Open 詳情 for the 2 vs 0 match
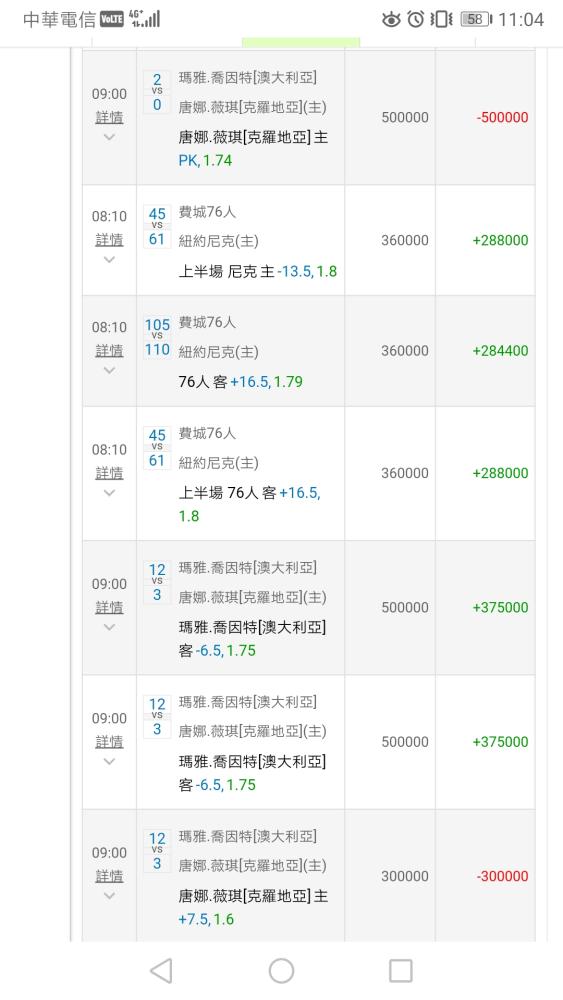 [109, 117]
